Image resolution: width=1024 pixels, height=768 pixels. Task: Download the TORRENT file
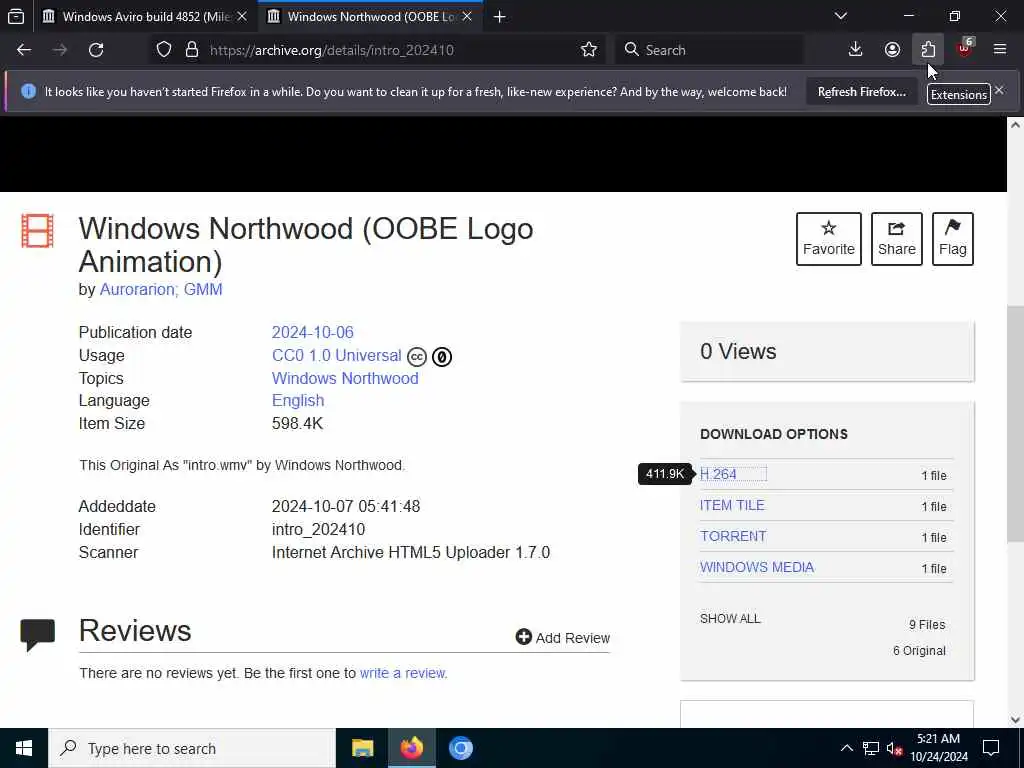(x=733, y=536)
